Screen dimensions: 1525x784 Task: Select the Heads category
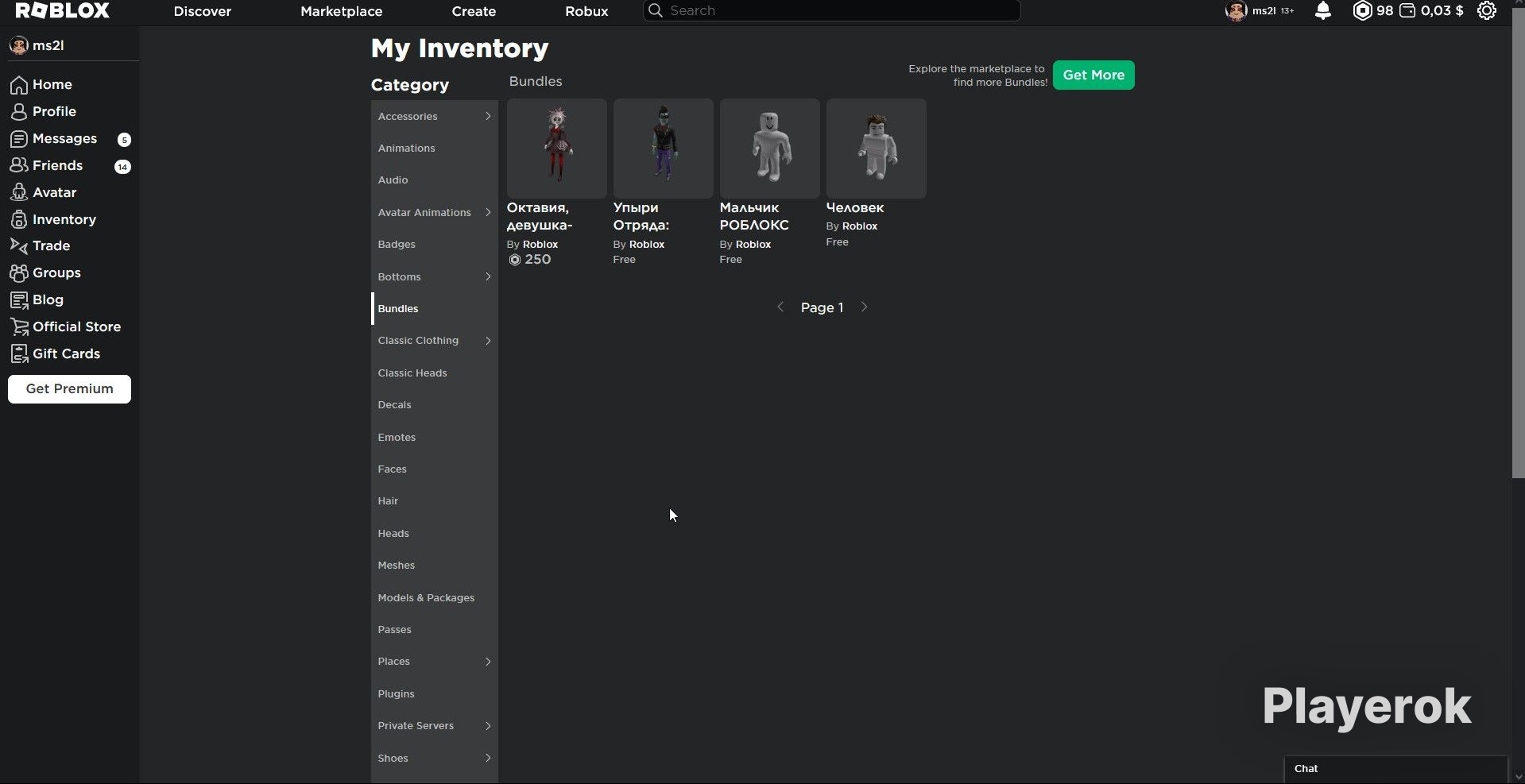pyautogui.click(x=435, y=534)
